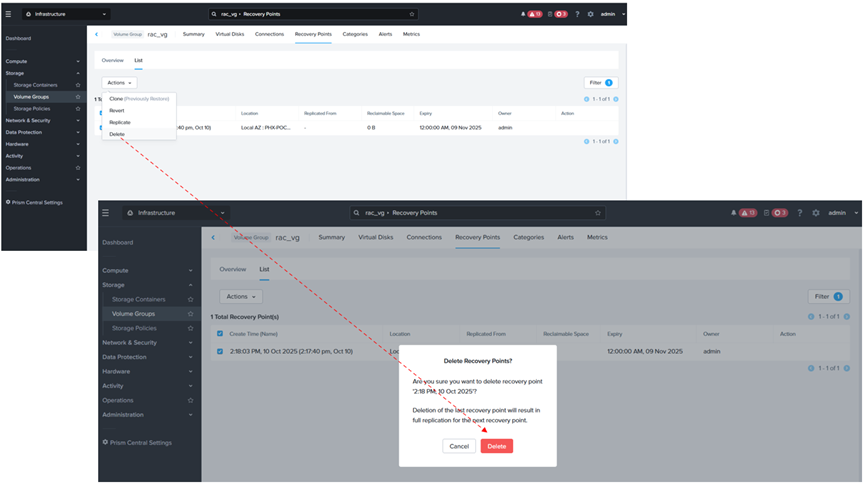Click the back arrow beside Volume Group in lower window
Viewport: 864px width, 484px height.
[213, 238]
